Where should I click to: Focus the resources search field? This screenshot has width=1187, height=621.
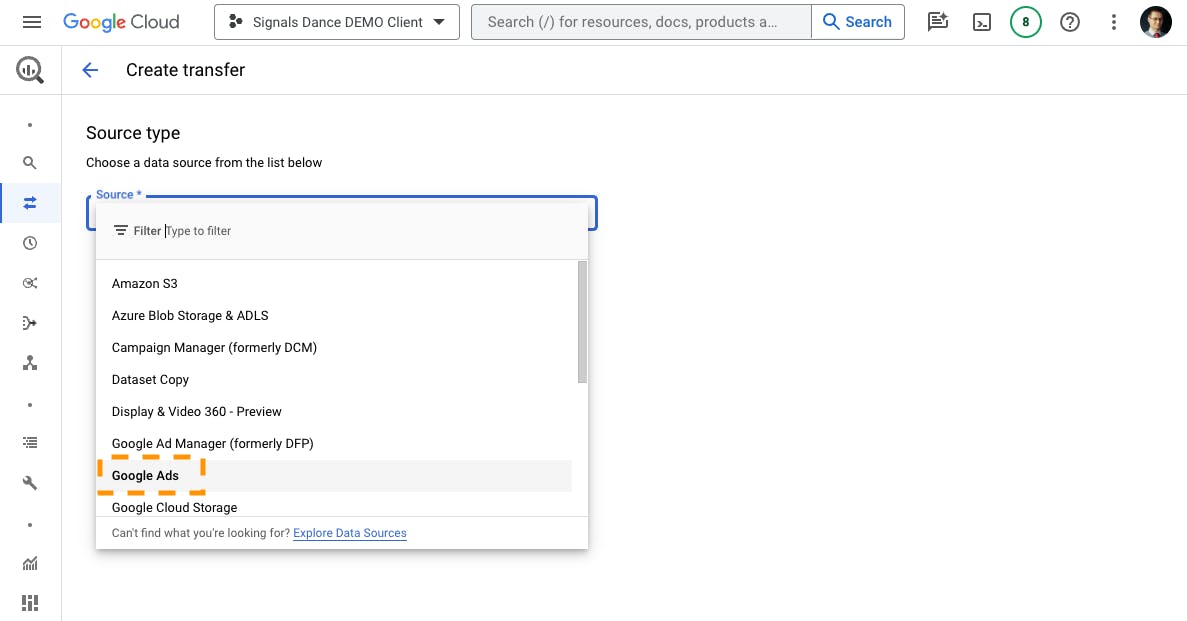[641, 22]
